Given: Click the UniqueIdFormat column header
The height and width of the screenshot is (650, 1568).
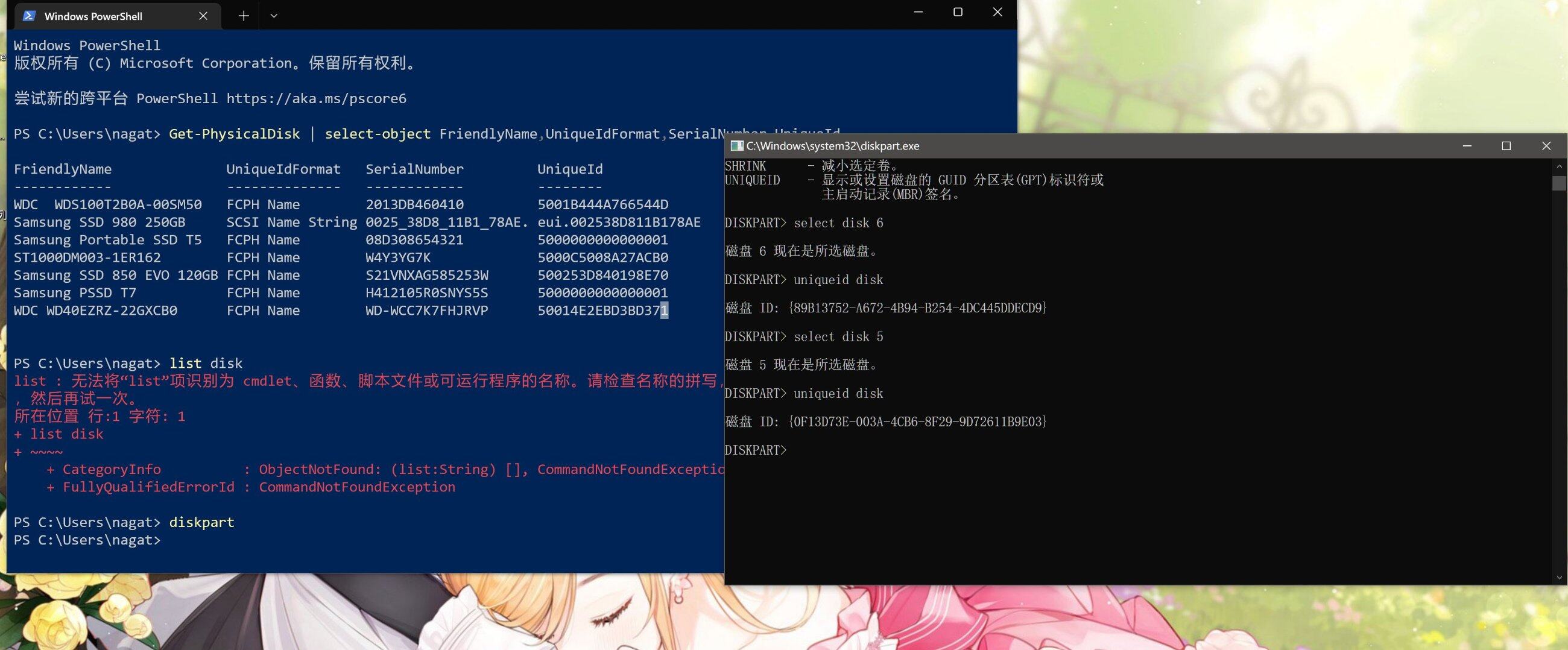Looking at the screenshot, I should [283, 169].
